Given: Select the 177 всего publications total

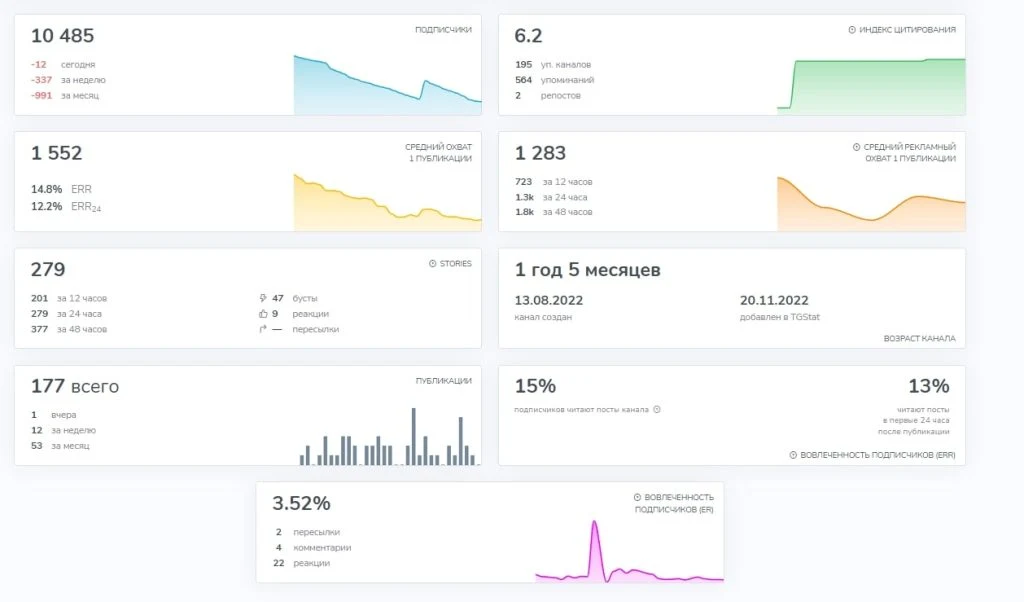Looking at the screenshot, I should (75, 387).
